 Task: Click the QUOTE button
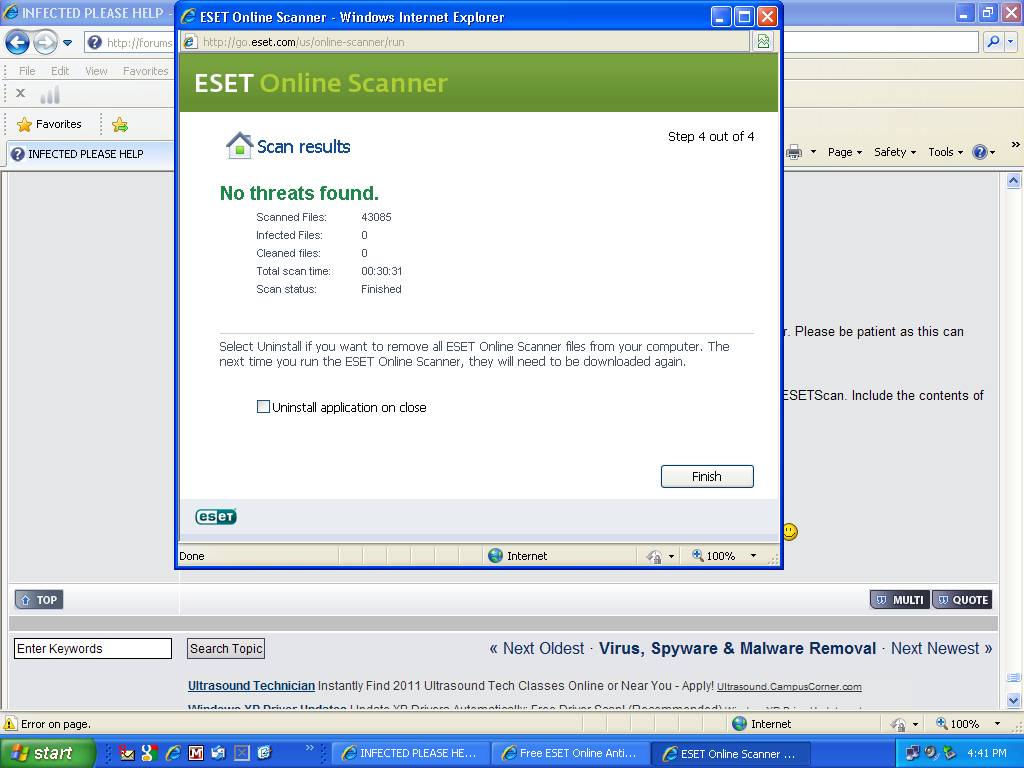pos(963,600)
